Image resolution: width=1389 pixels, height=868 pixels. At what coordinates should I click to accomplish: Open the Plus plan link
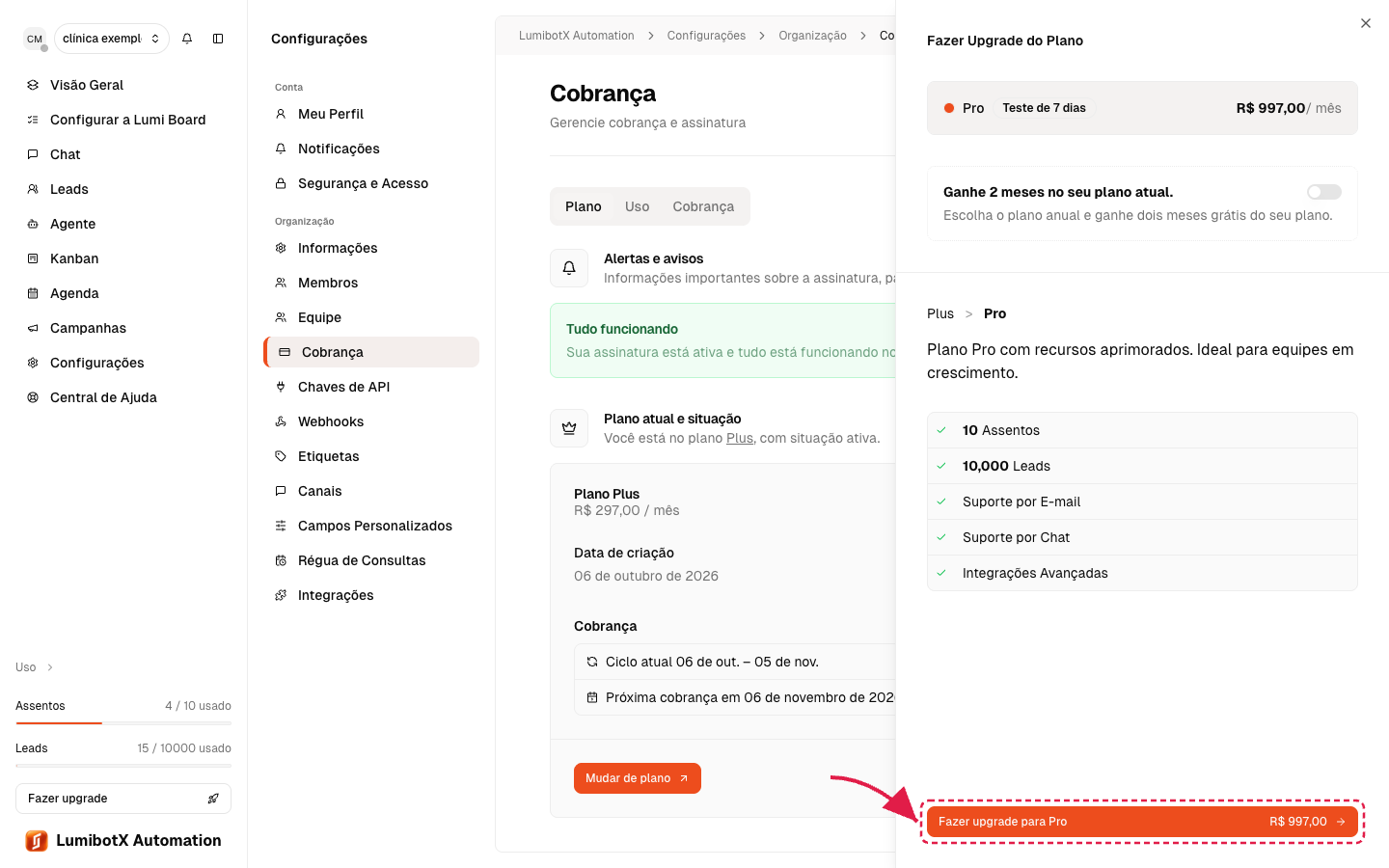(x=740, y=438)
